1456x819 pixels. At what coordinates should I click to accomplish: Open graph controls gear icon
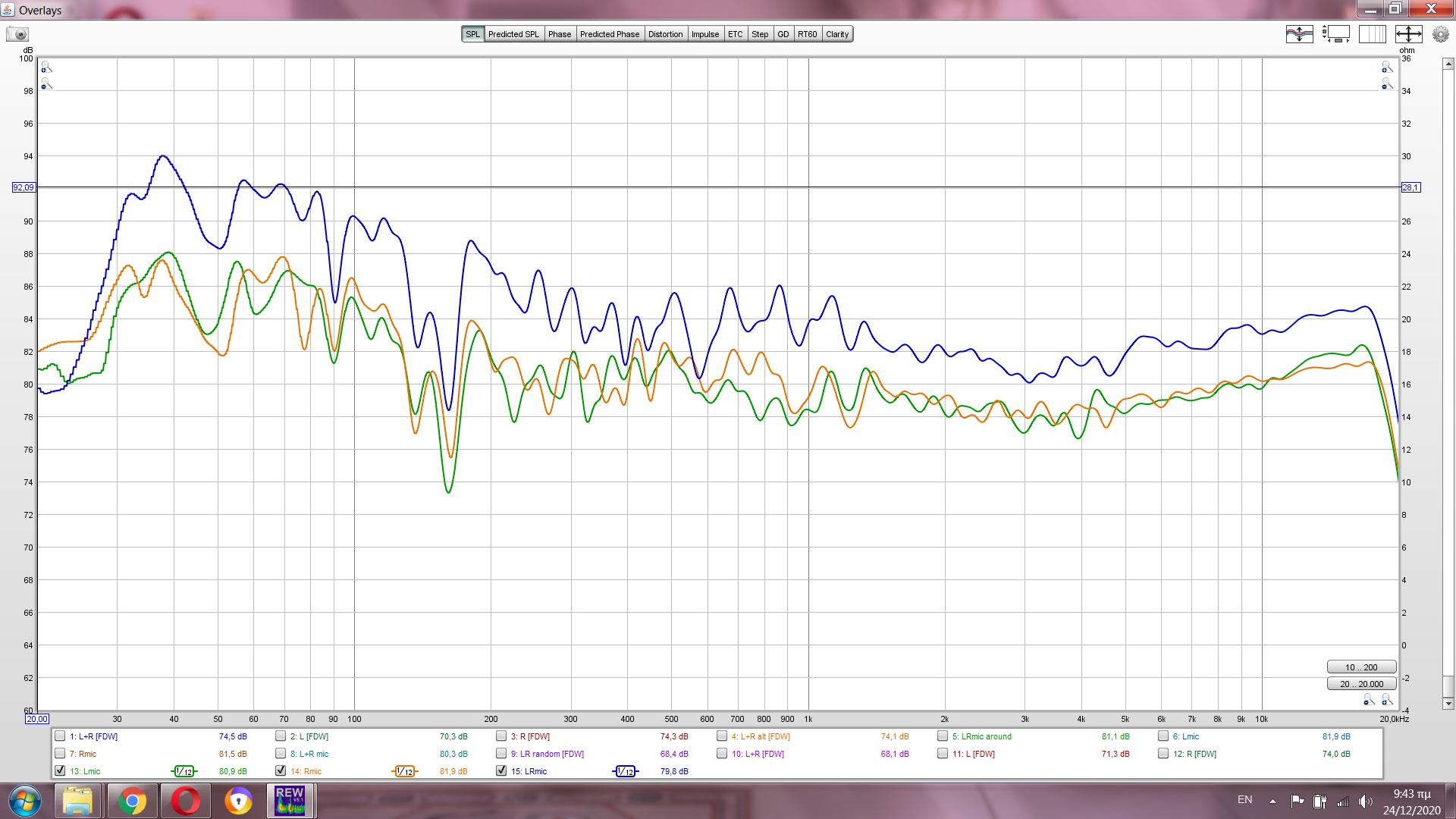(x=1440, y=34)
